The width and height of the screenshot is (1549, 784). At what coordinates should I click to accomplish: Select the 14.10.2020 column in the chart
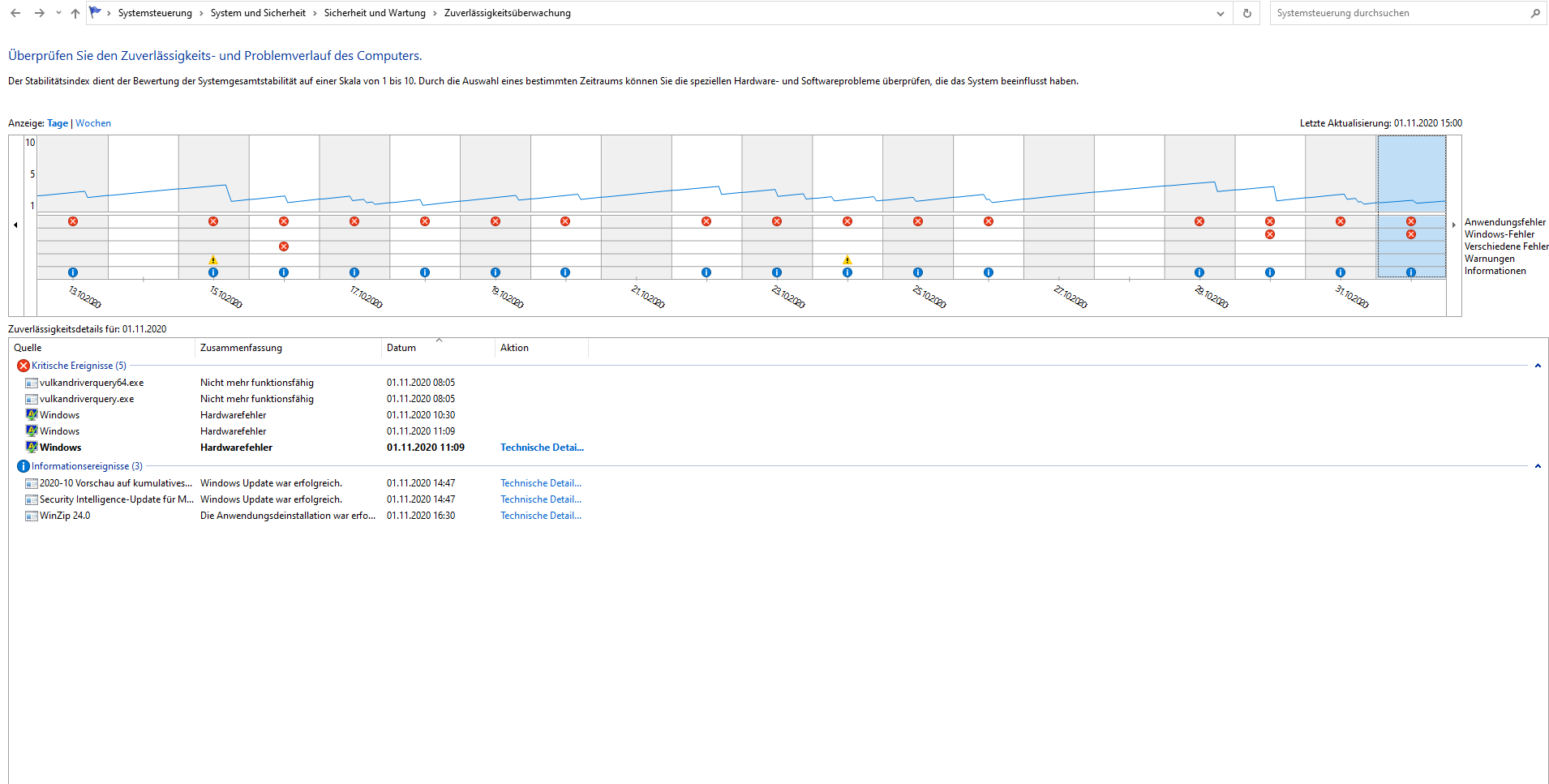(x=144, y=207)
